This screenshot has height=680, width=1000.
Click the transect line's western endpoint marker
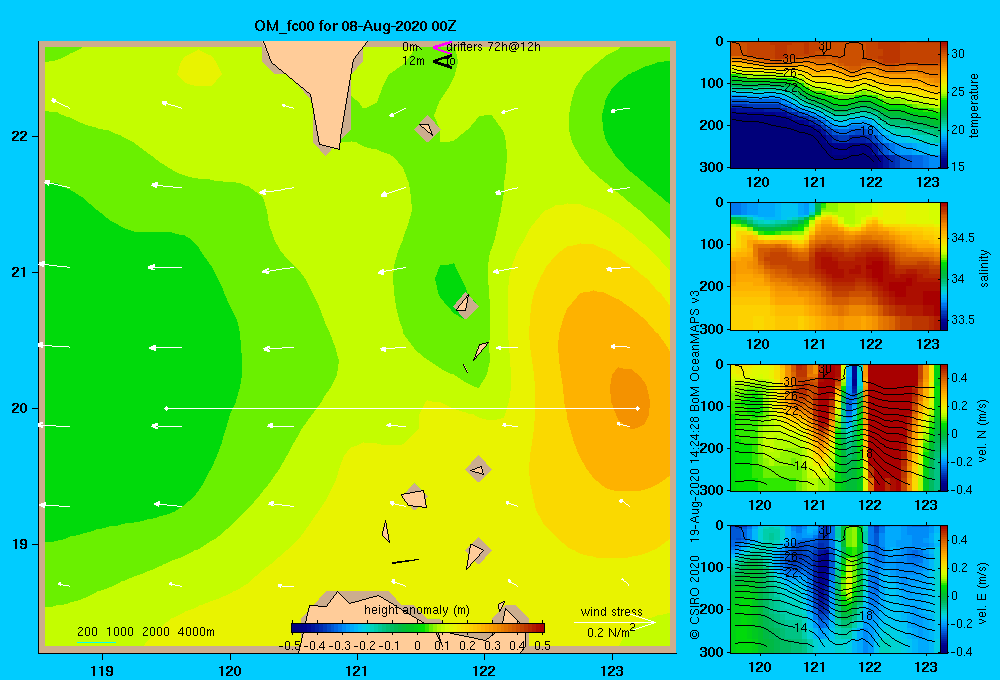tap(166, 408)
